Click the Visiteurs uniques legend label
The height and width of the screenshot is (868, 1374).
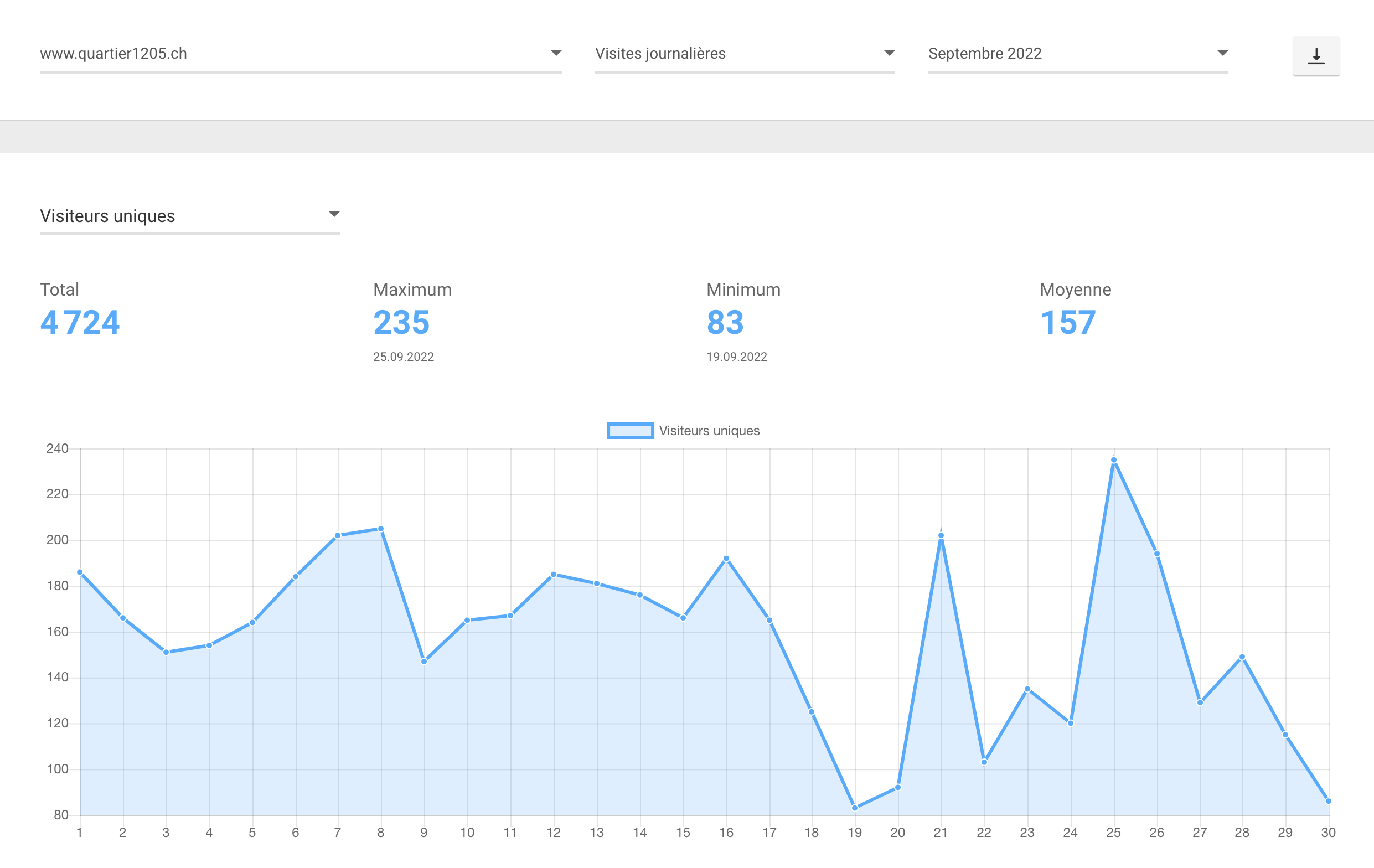tap(709, 431)
